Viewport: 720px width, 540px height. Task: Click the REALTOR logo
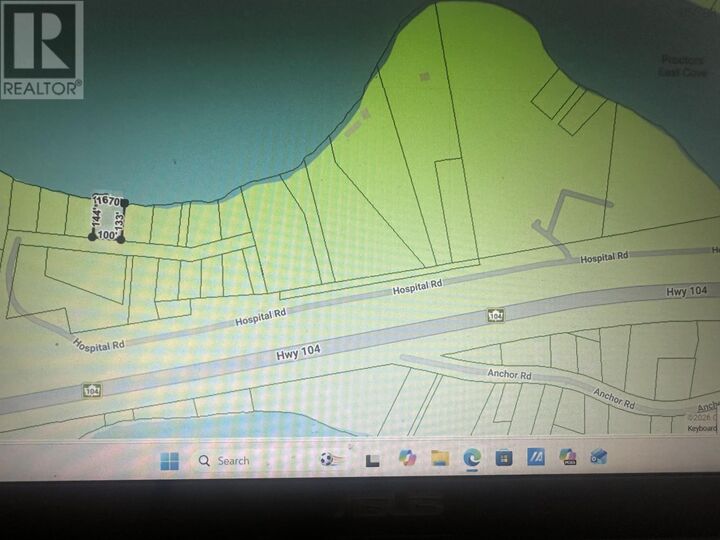click(x=42, y=50)
